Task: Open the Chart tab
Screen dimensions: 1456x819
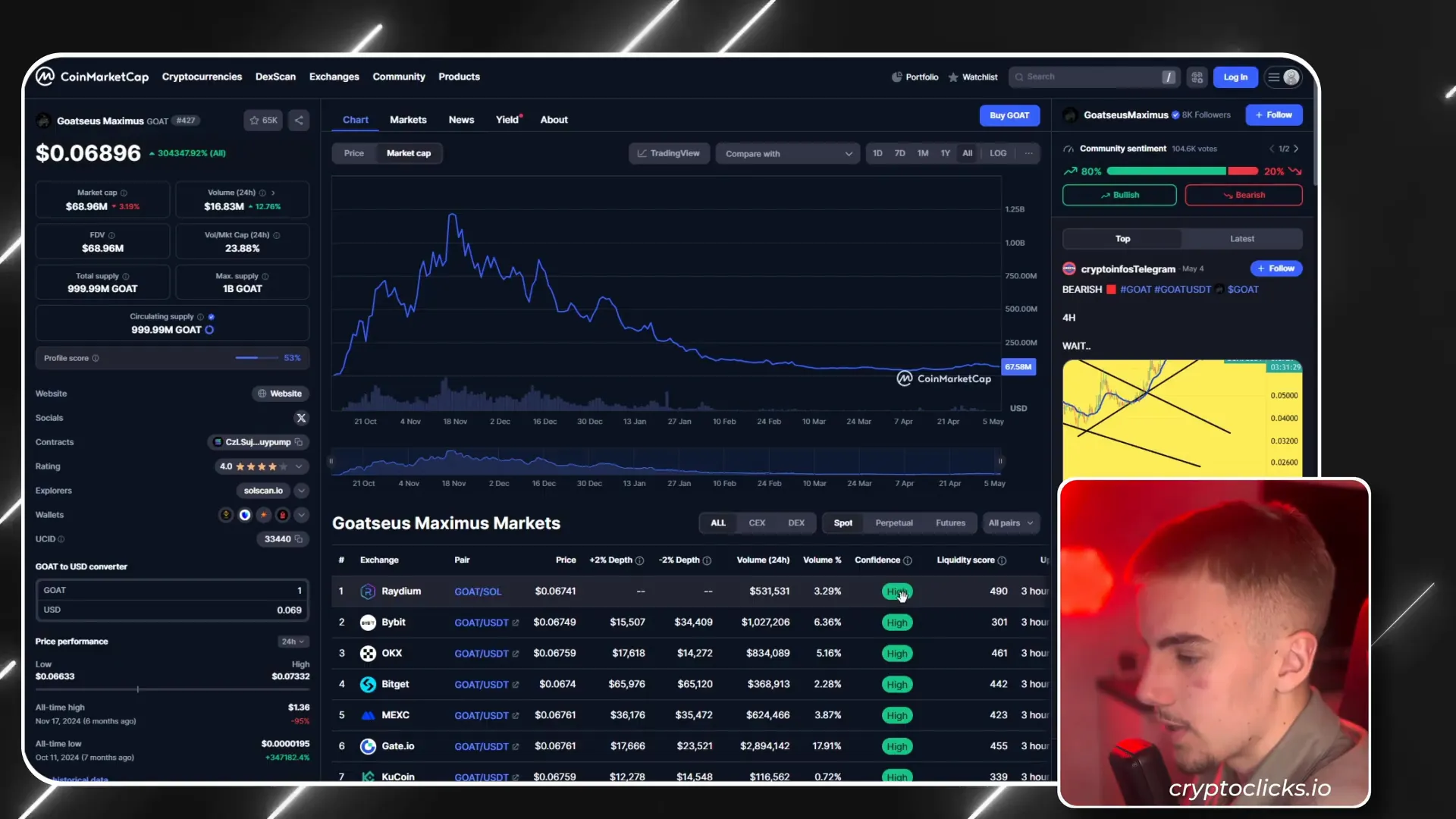Action: pyautogui.click(x=355, y=120)
